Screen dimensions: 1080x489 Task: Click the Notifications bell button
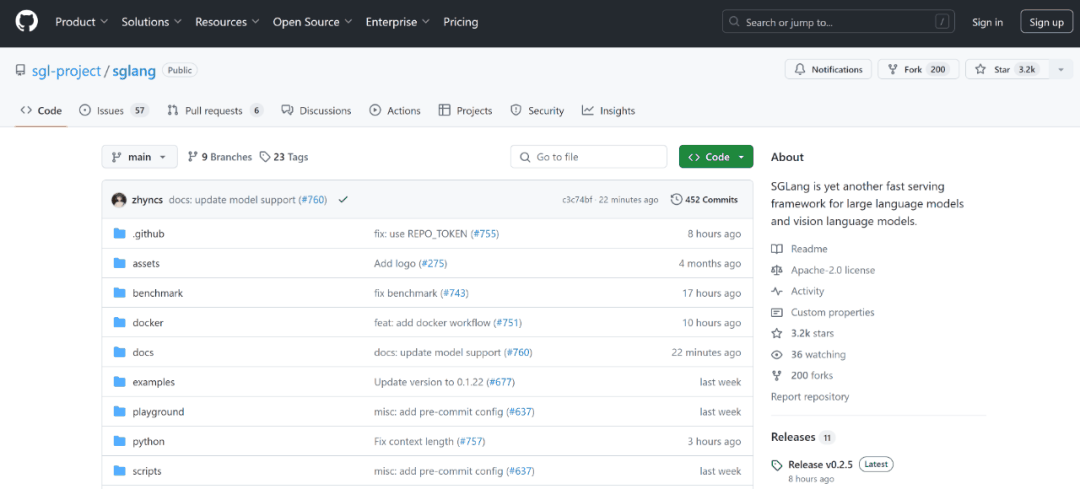828,69
